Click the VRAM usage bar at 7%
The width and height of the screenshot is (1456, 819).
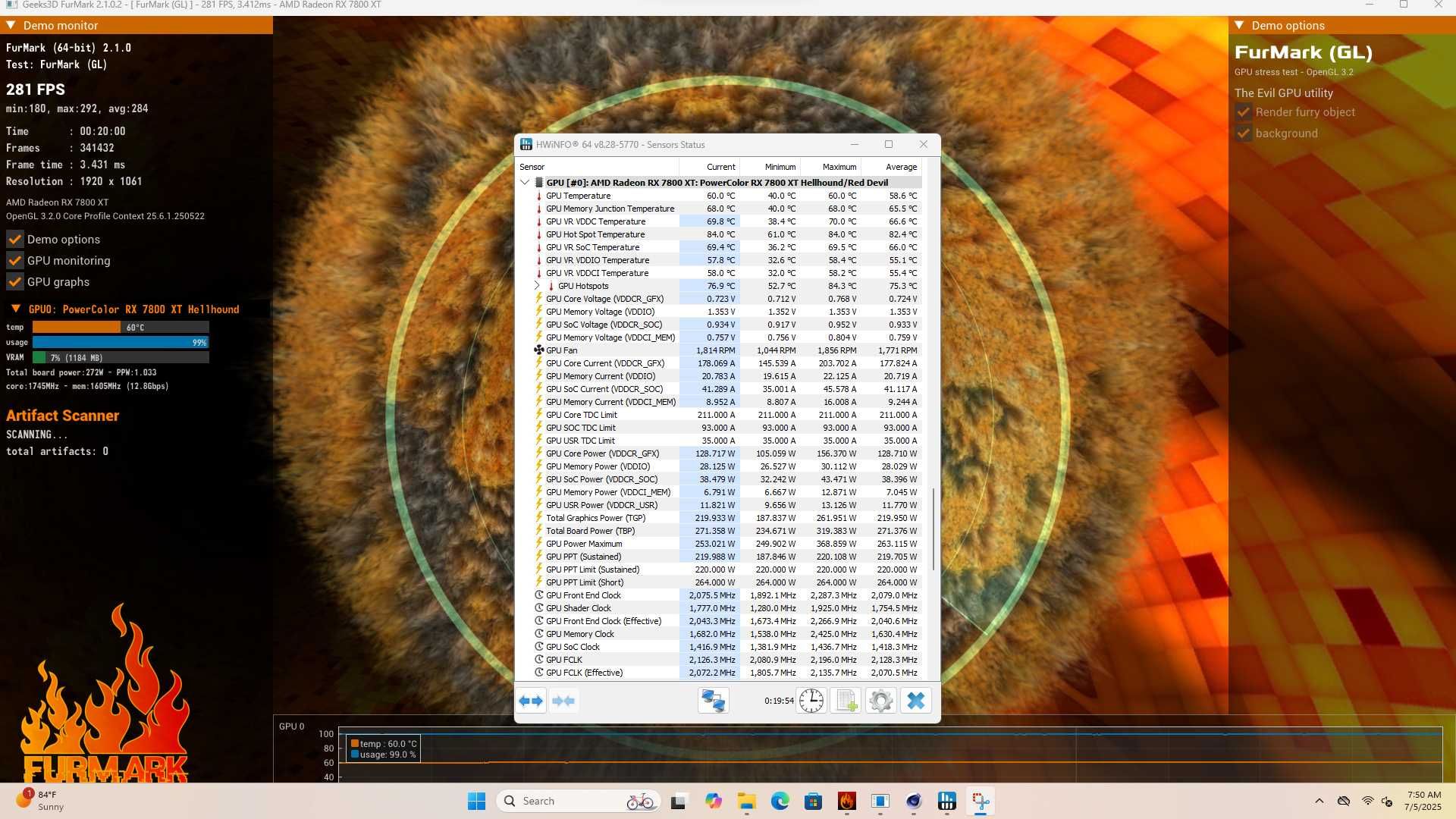click(121, 358)
